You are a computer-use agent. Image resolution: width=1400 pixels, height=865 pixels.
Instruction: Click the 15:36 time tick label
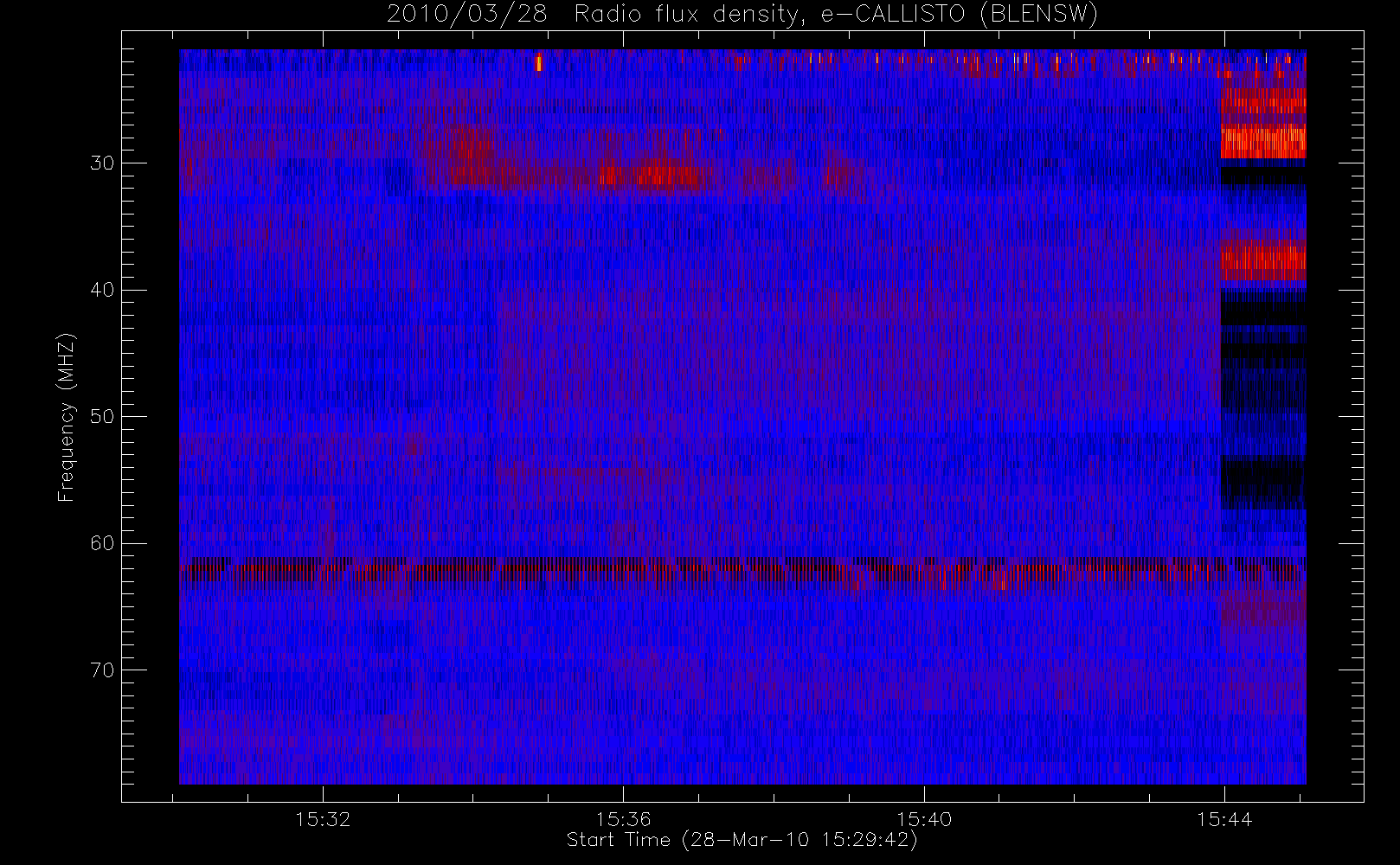coord(623,819)
